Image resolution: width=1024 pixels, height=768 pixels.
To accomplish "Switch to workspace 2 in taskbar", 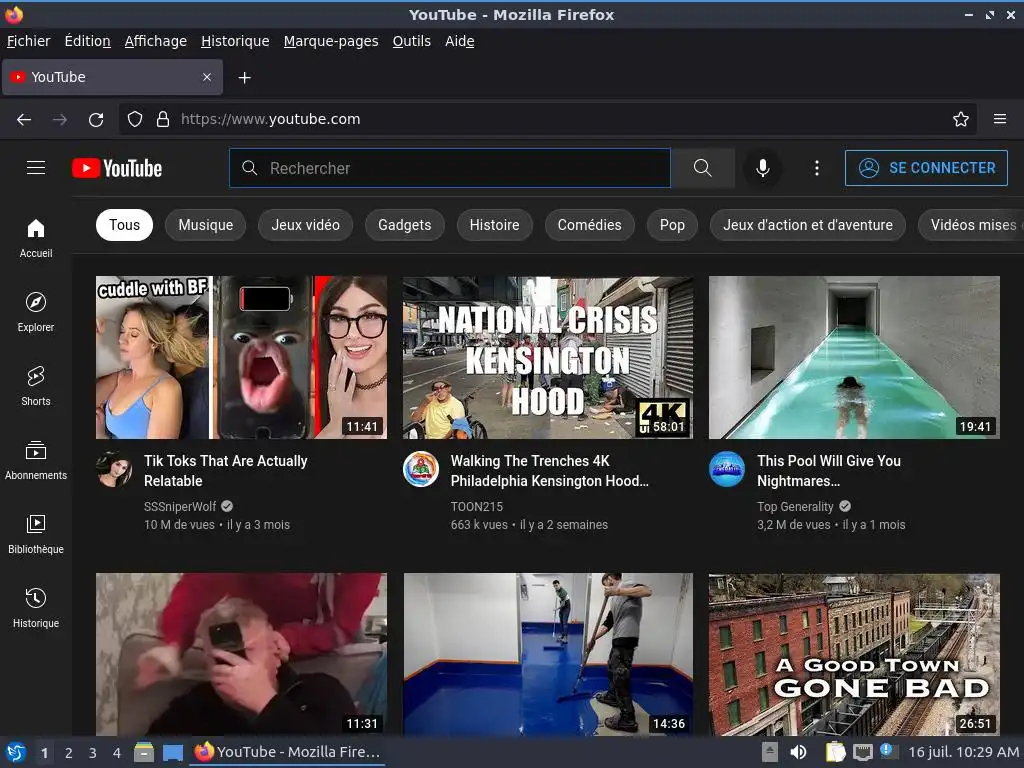I will click(69, 753).
